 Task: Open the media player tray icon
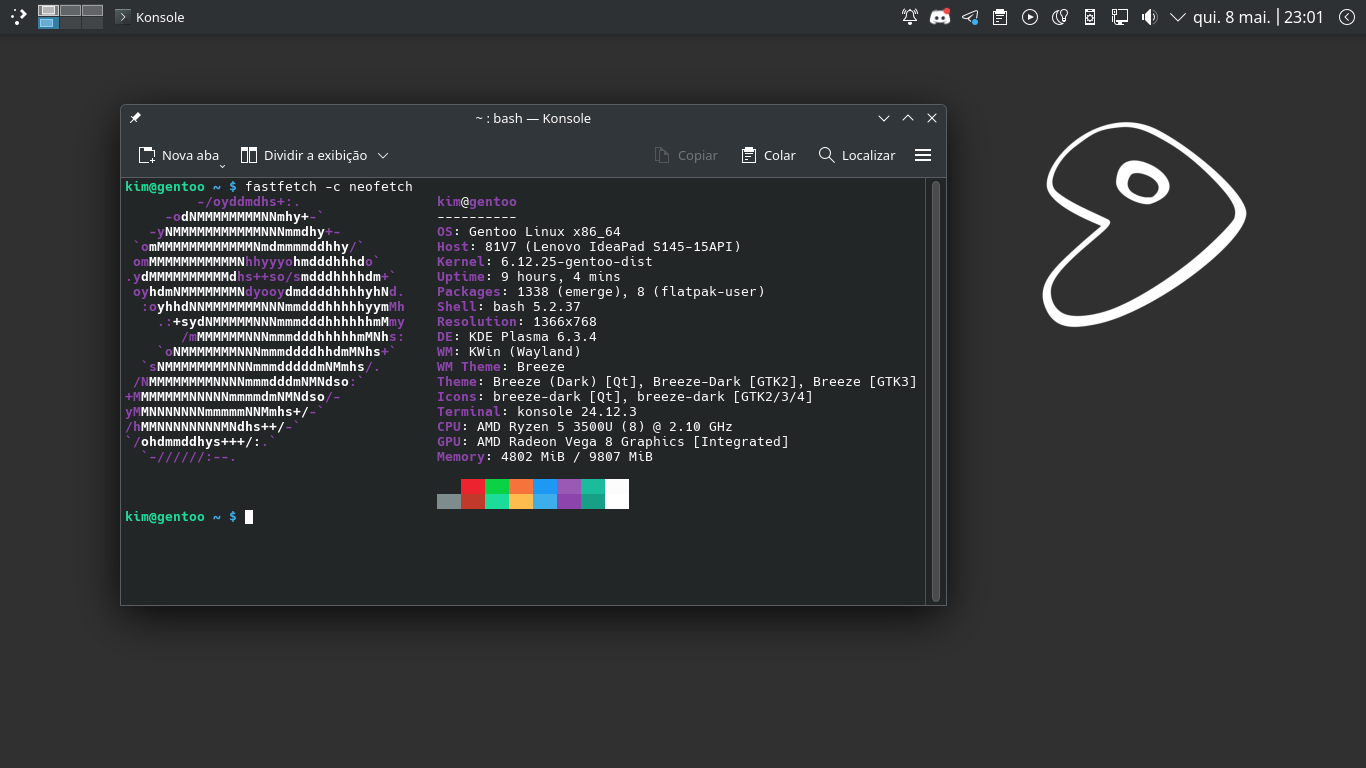(1030, 17)
